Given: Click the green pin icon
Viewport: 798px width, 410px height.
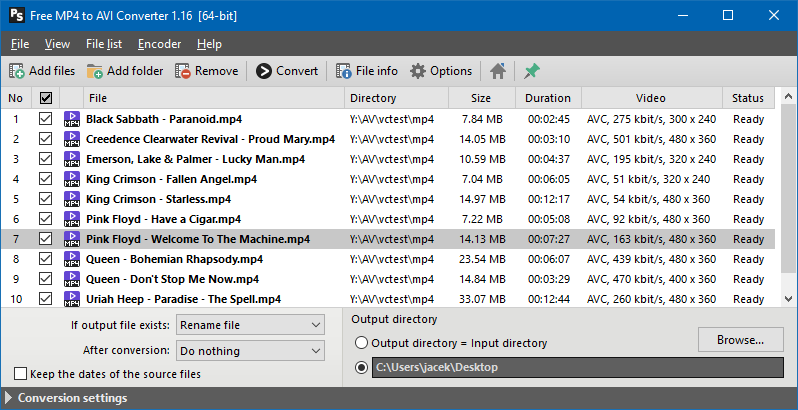Looking at the screenshot, I should [532, 71].
